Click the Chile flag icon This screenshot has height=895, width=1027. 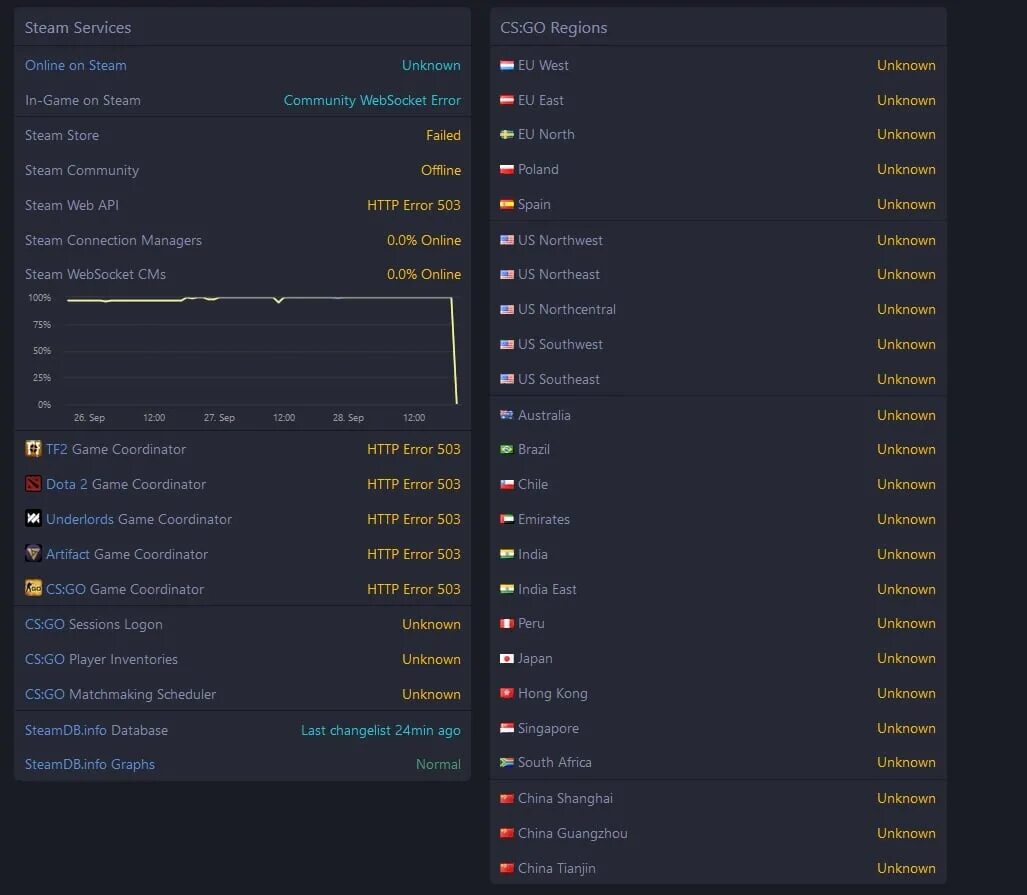pyautogui.click(x=506, y=484)
